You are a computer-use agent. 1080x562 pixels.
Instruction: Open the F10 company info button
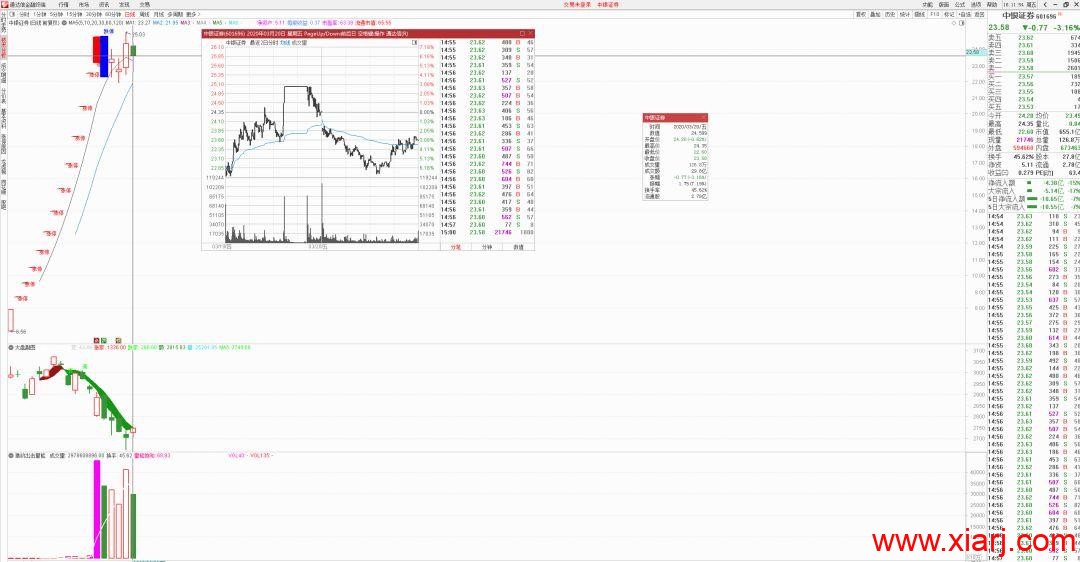coord(935,14)
